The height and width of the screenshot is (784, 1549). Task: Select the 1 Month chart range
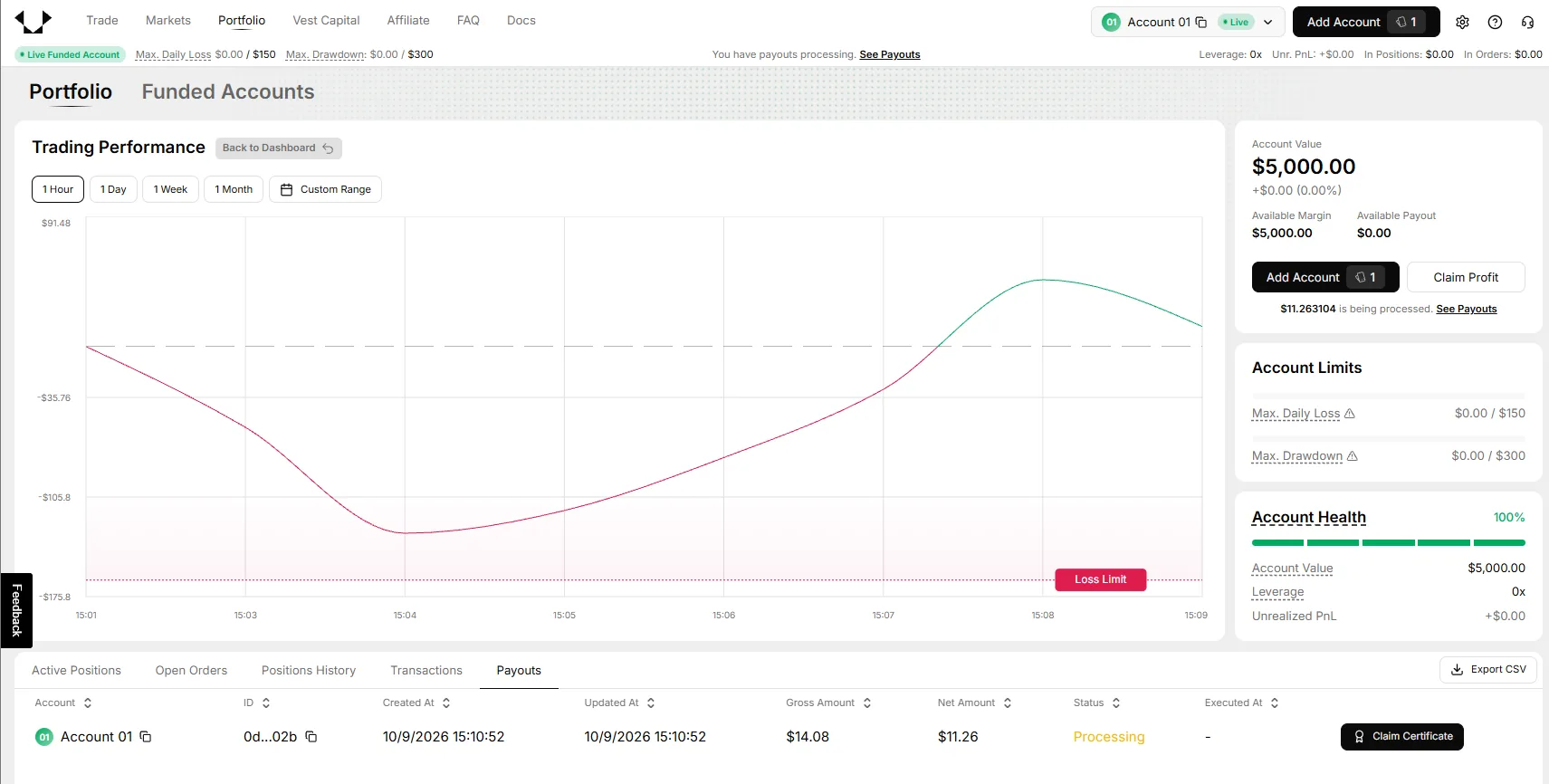click(234, 189)
